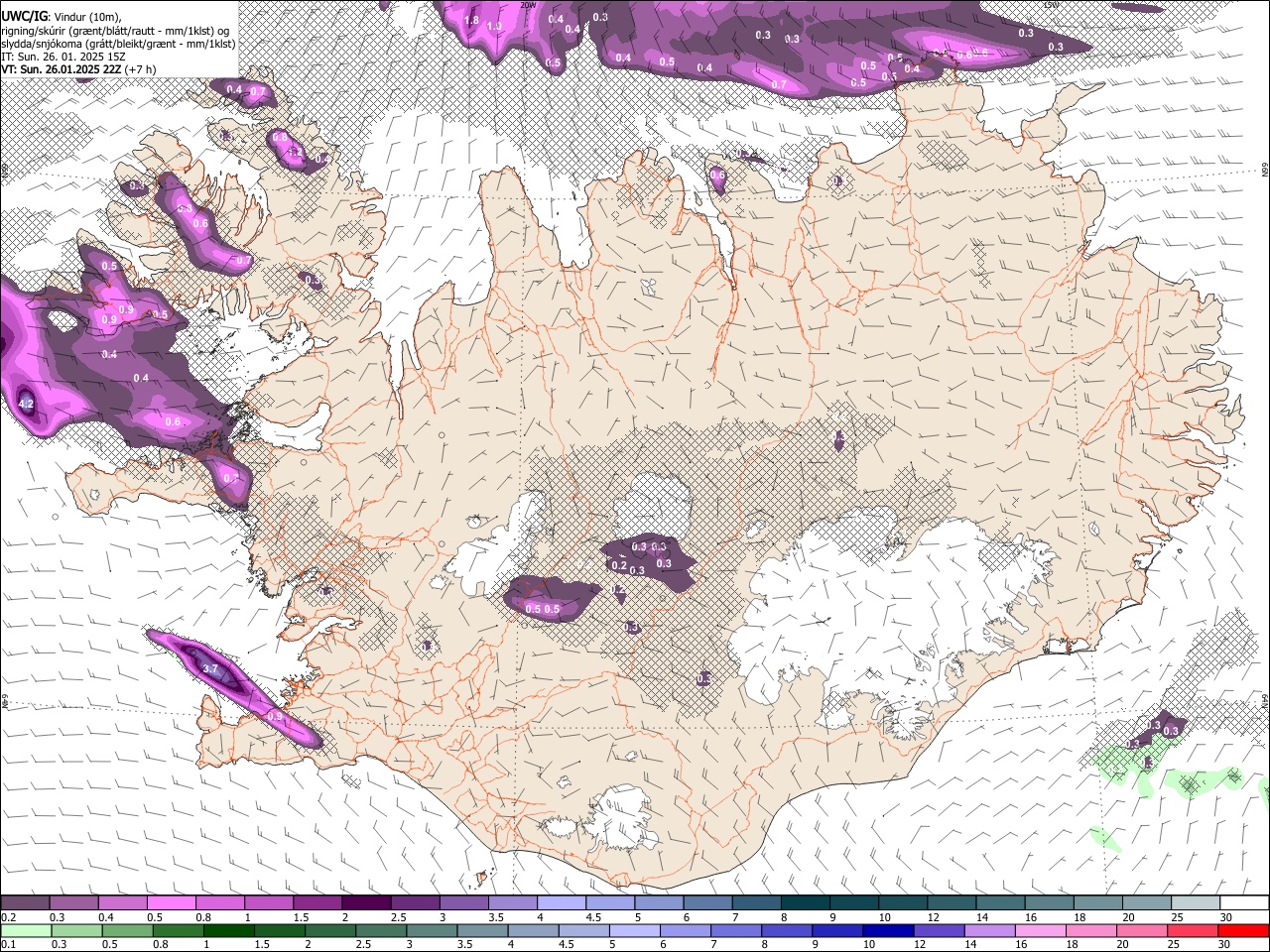Screen dimensions: 1270x952
Task: Pick the bright magenta 0.5 swatch in snow scale
Action: 171,903
